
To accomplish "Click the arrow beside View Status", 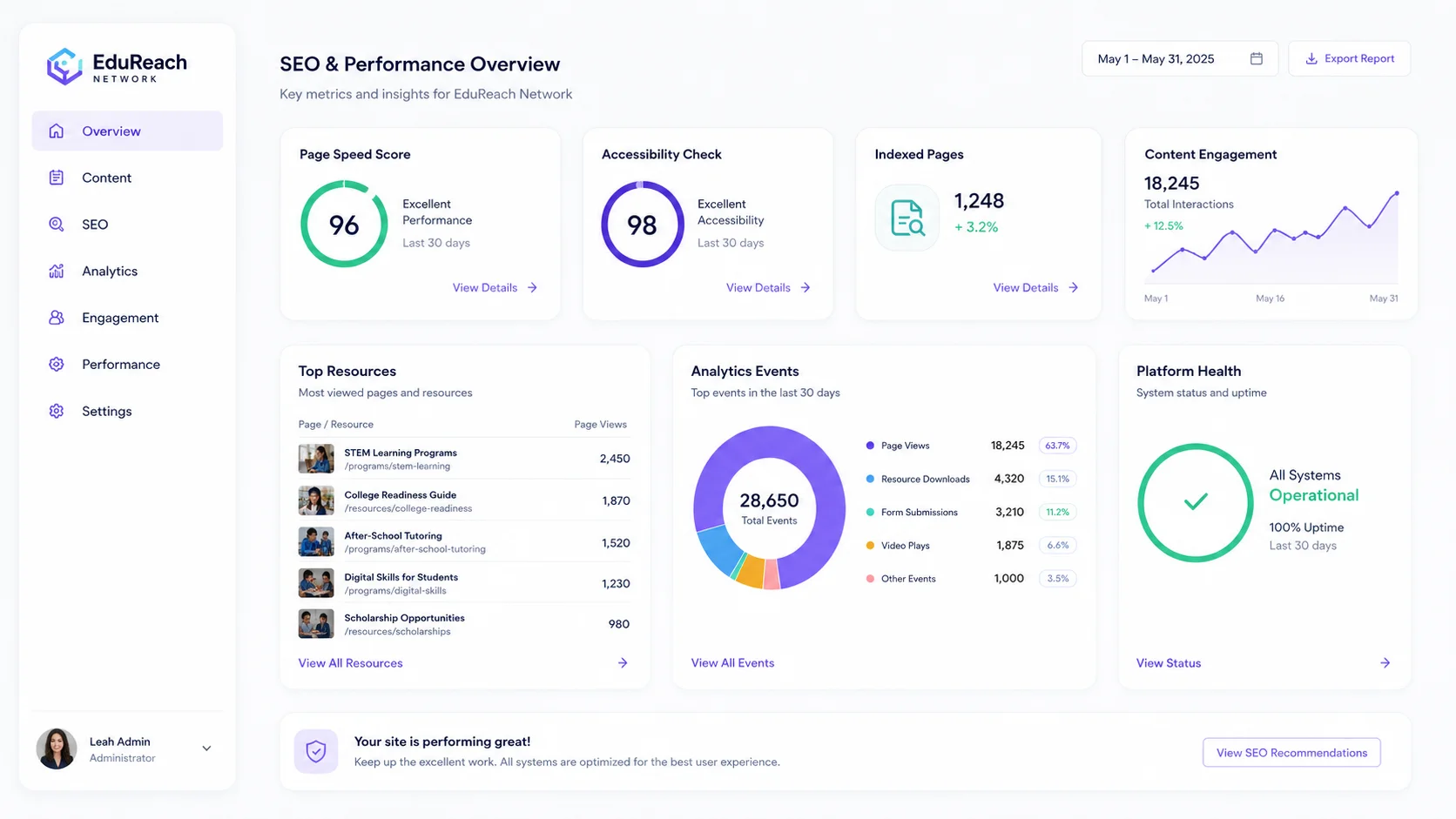I will [x=1385, y=662].
